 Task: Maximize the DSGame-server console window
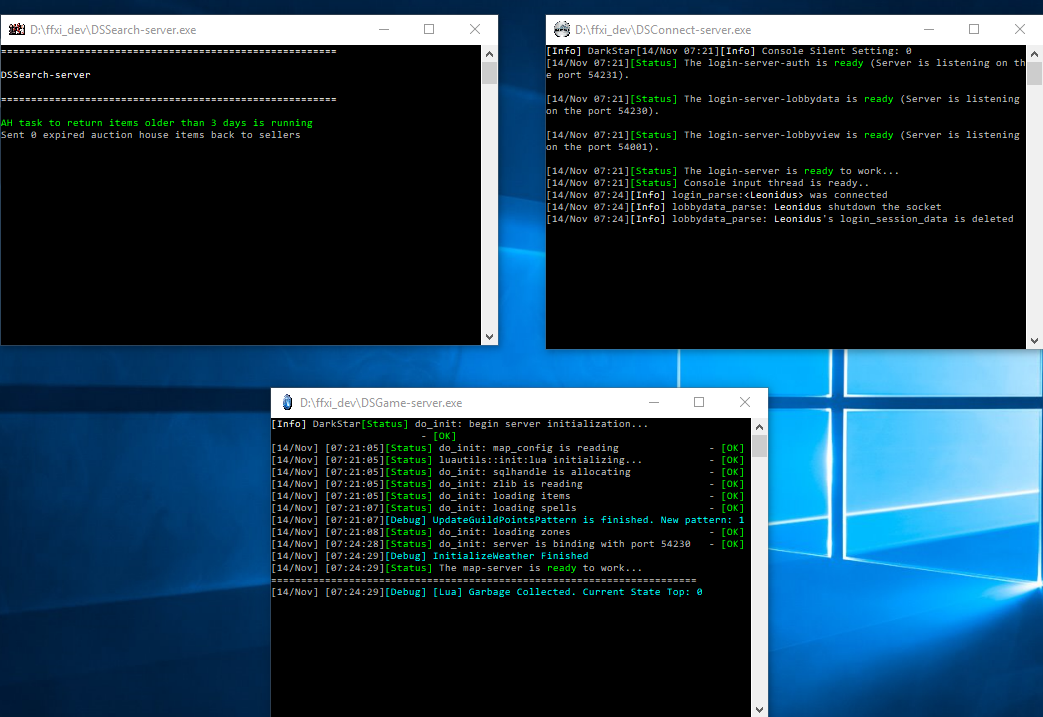[x=699, y=403]
